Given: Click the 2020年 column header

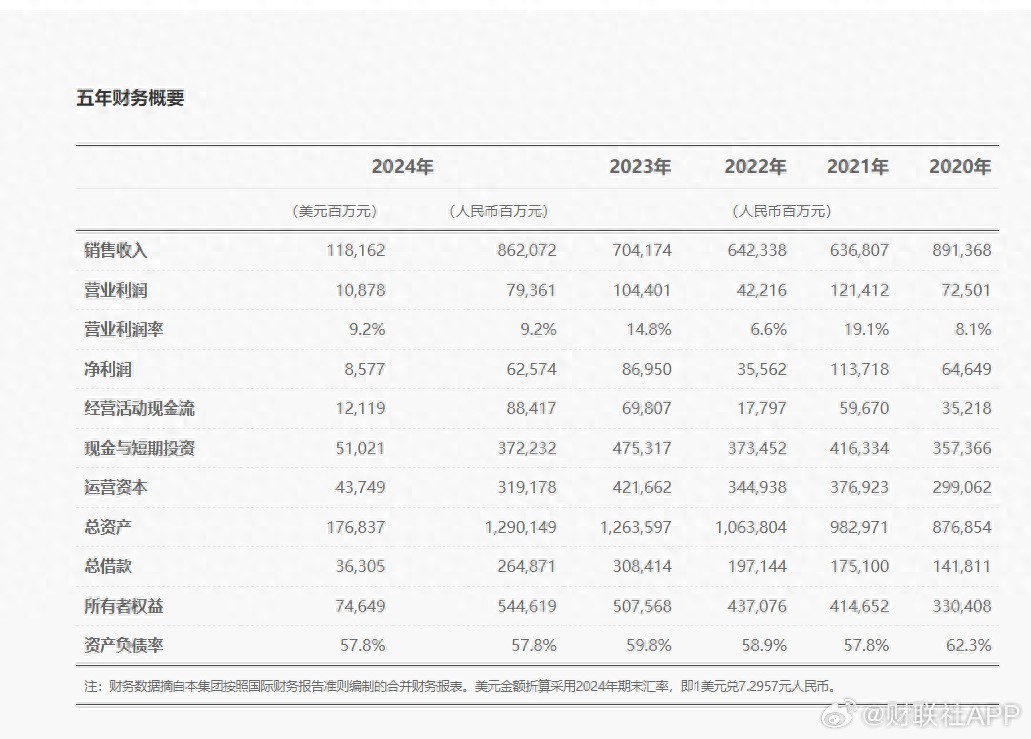Looking at the screenshot, I should click(960, 167).
